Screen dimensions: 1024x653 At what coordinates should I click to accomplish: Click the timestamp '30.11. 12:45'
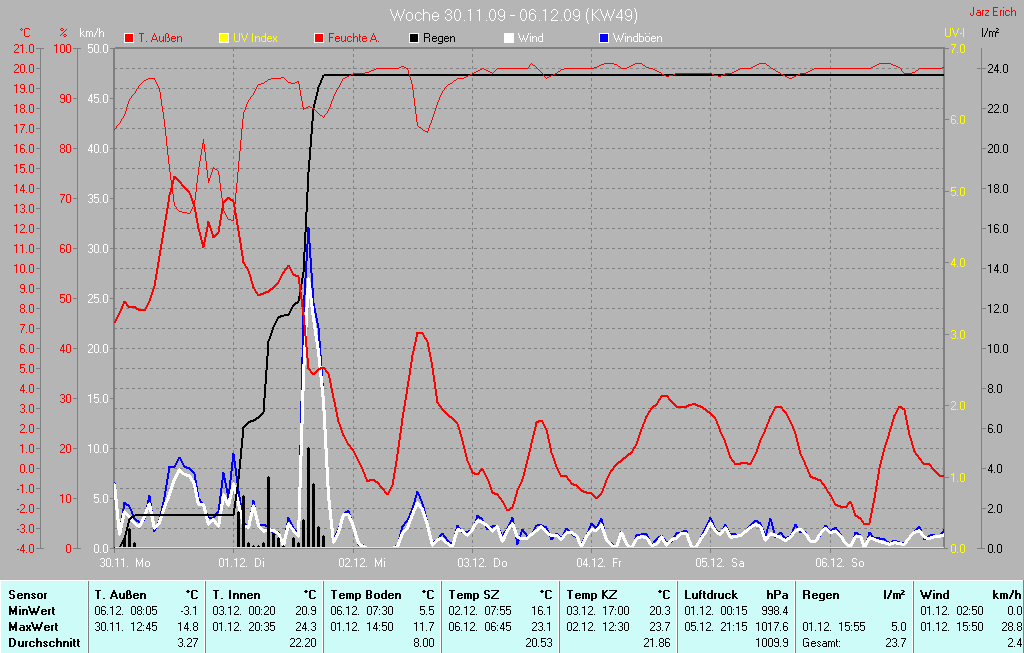(x=126, y=627)
